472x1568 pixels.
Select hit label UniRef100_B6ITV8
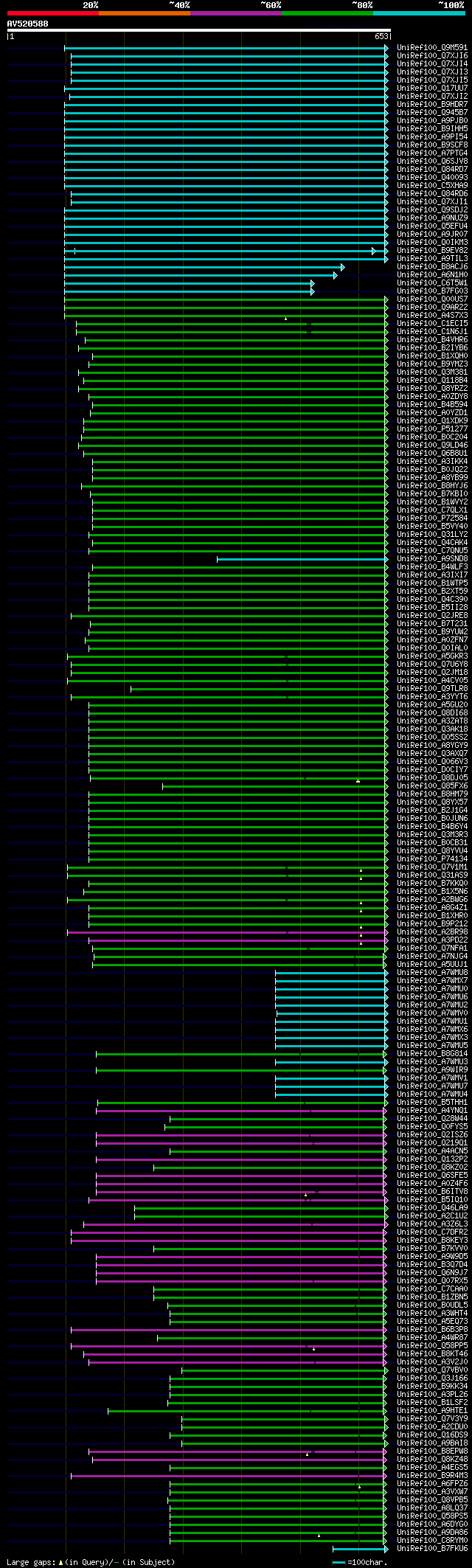[x=432, y=1192]
